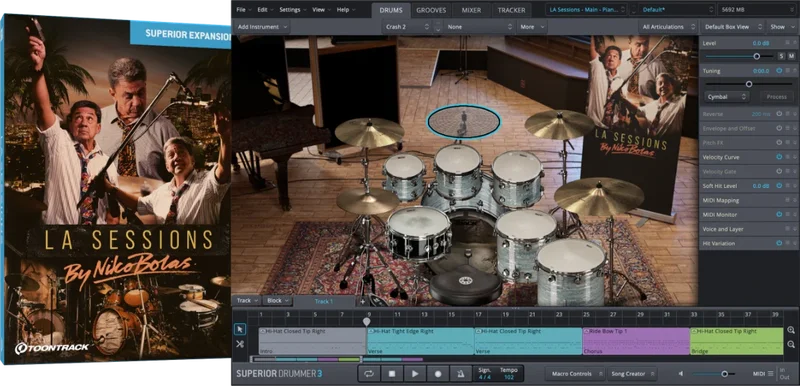Open the Song Creator panel
Viewport: 800px width, 386px height.
(x=631, y=374)
